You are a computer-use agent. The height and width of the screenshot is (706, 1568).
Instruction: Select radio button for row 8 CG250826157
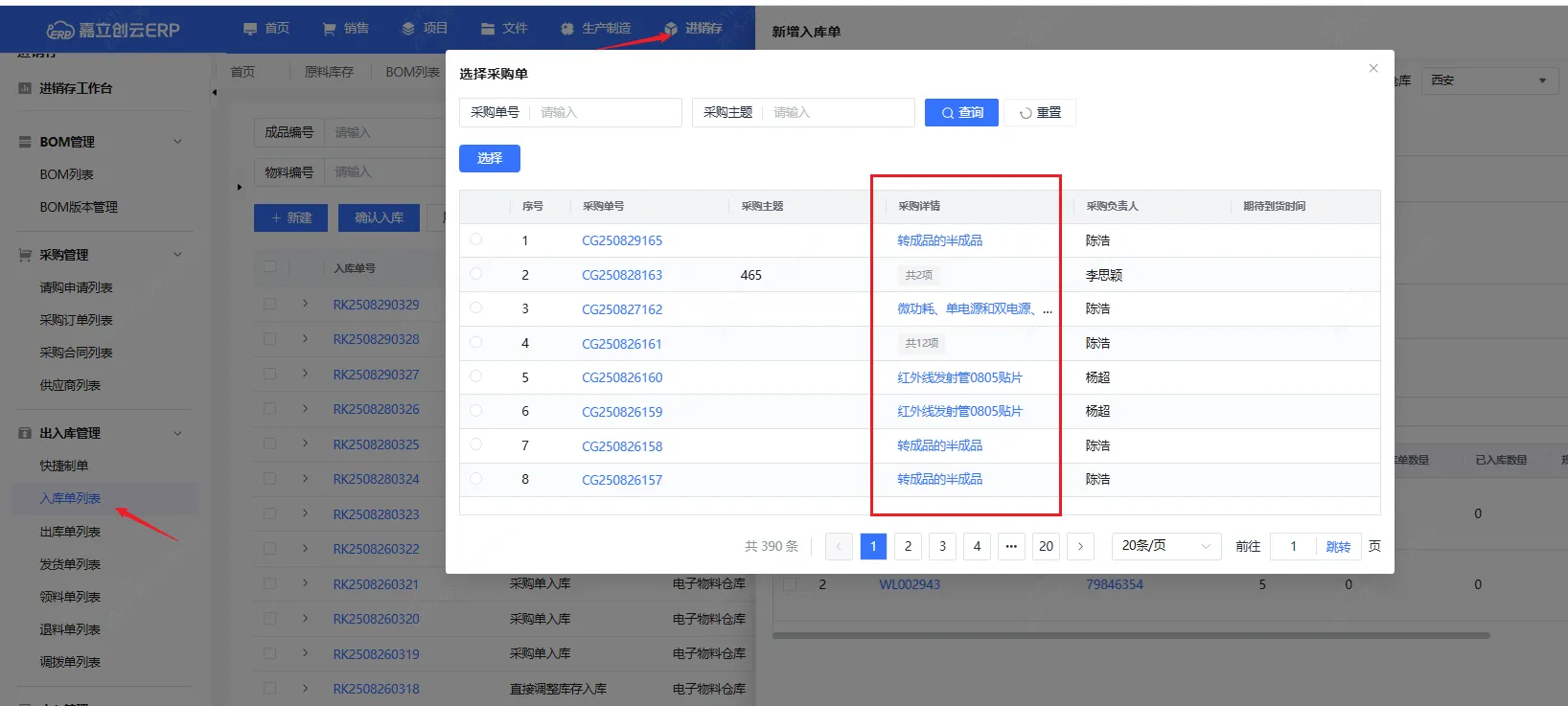(x=476, y=479)
